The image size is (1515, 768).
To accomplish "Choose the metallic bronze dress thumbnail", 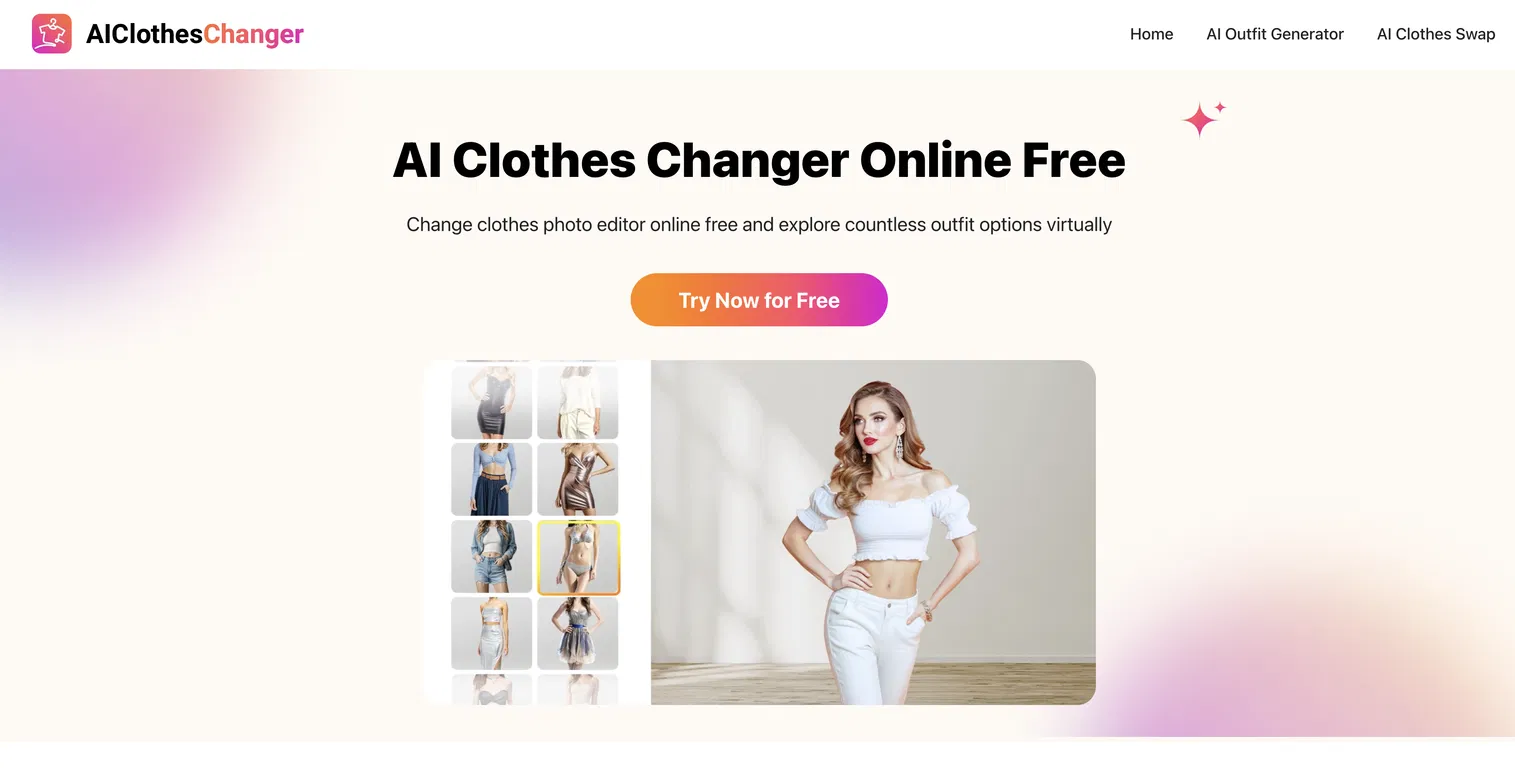I will point(578,479).
